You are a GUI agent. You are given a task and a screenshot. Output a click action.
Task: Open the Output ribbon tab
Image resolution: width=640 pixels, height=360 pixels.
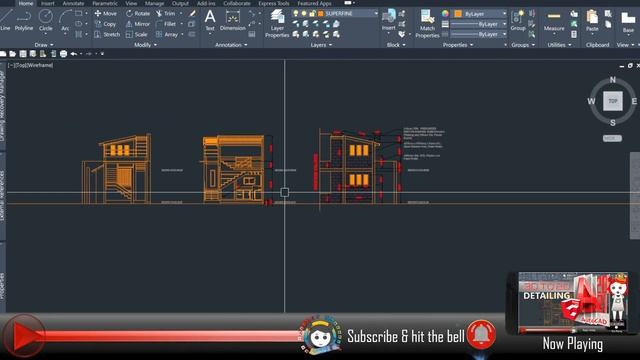[180, 3]
